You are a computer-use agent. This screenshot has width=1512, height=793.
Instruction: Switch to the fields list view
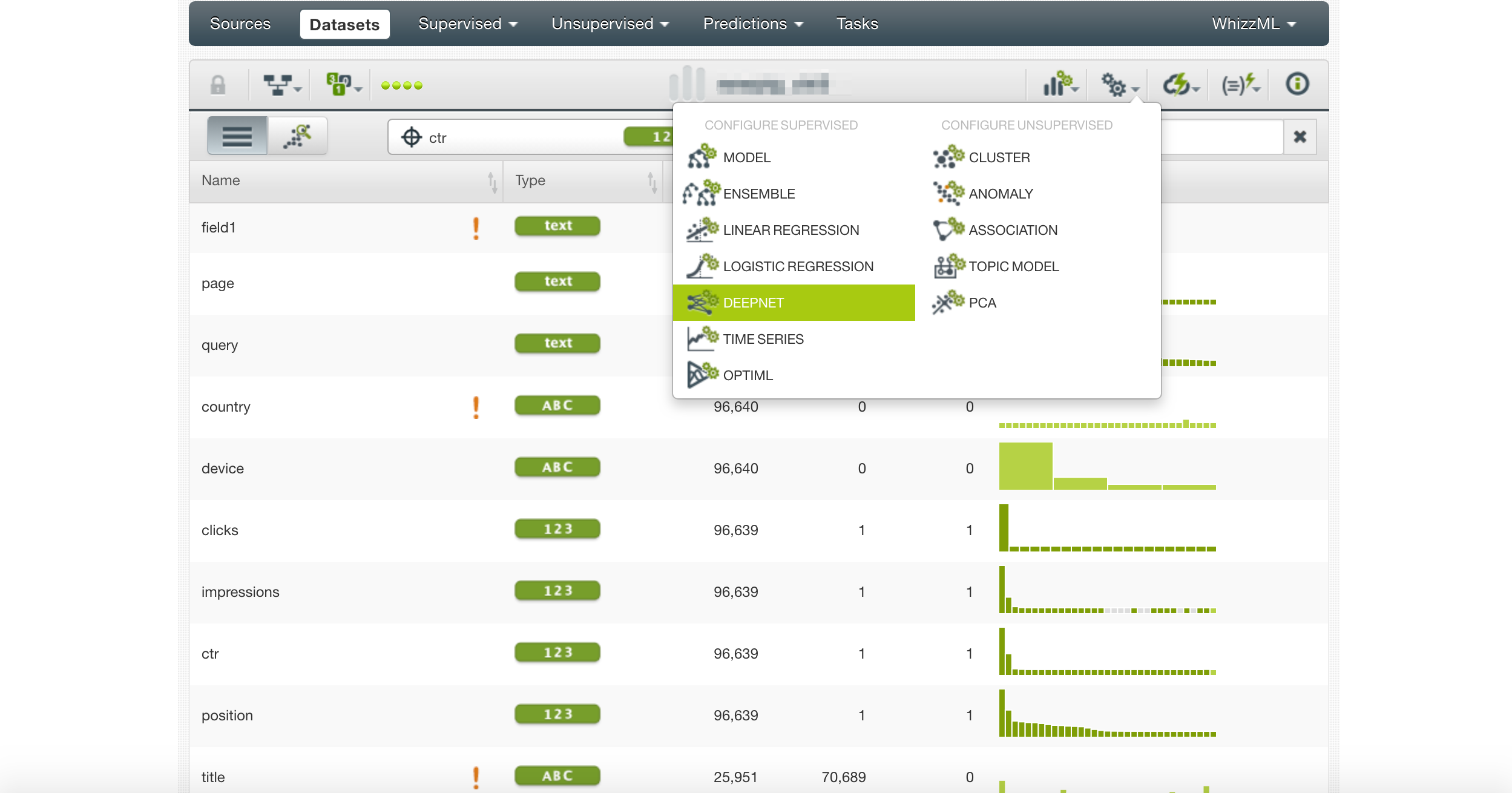[x=237, y=136]
